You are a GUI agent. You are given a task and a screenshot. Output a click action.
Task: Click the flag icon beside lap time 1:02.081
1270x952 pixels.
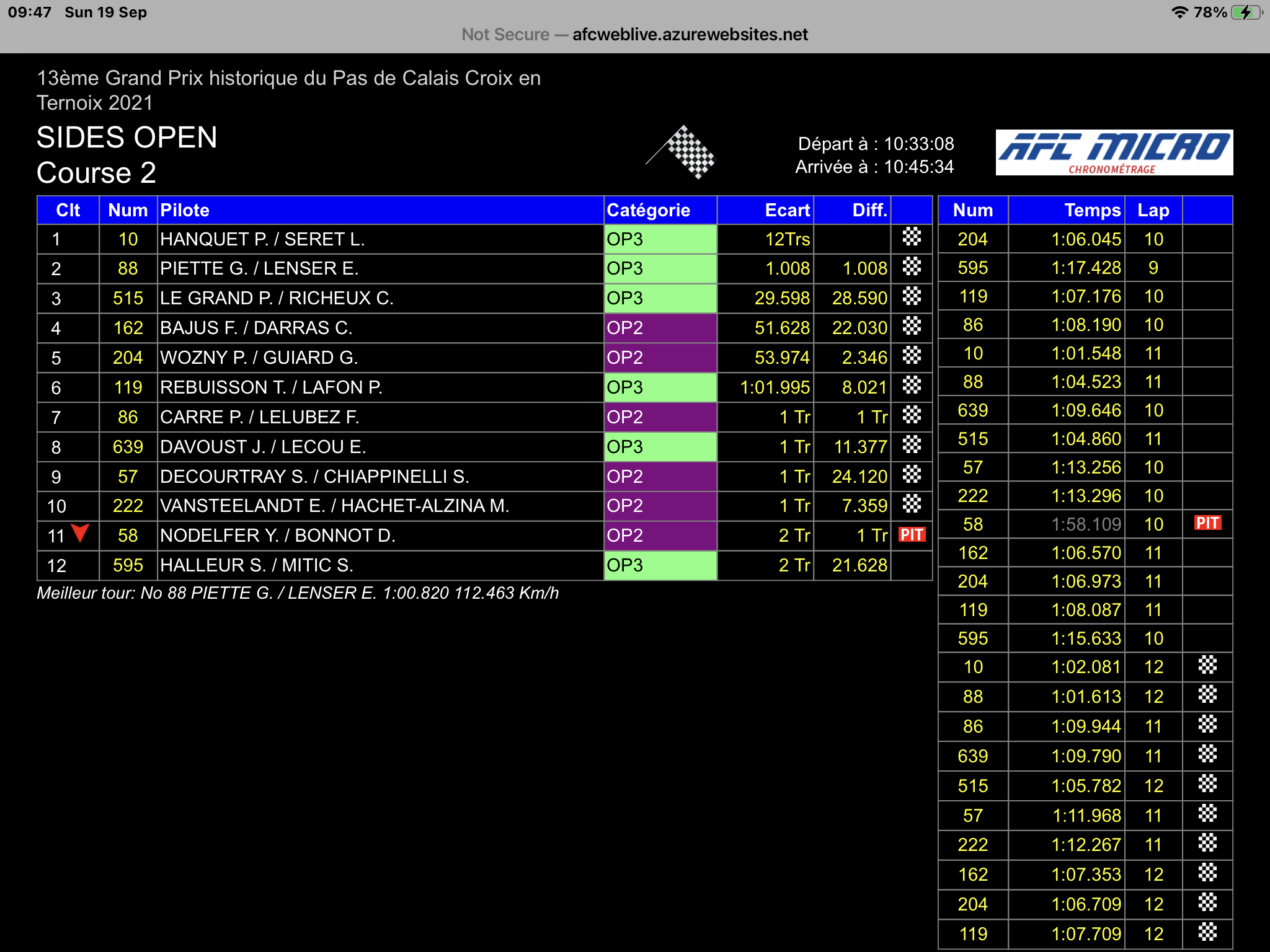tap(1207, 665)
